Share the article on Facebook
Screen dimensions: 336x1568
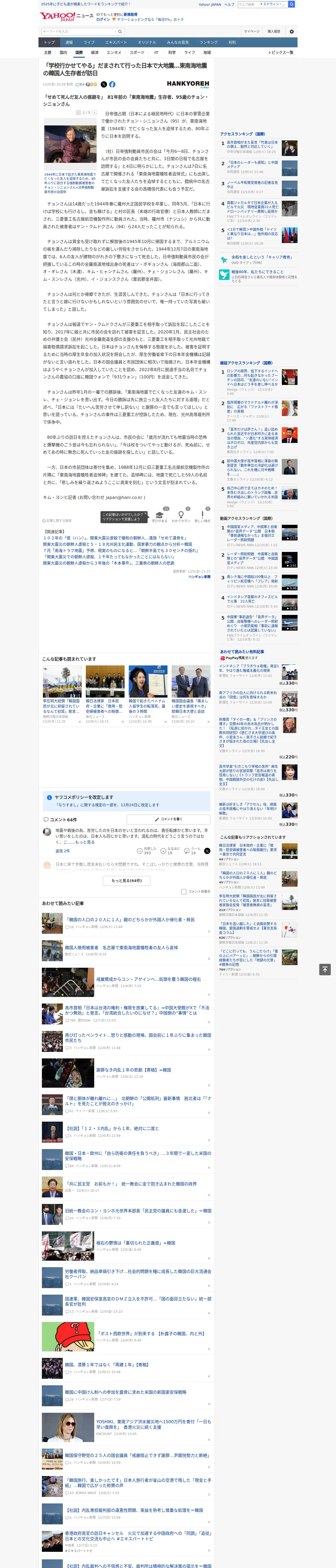(x=112, y=85)
